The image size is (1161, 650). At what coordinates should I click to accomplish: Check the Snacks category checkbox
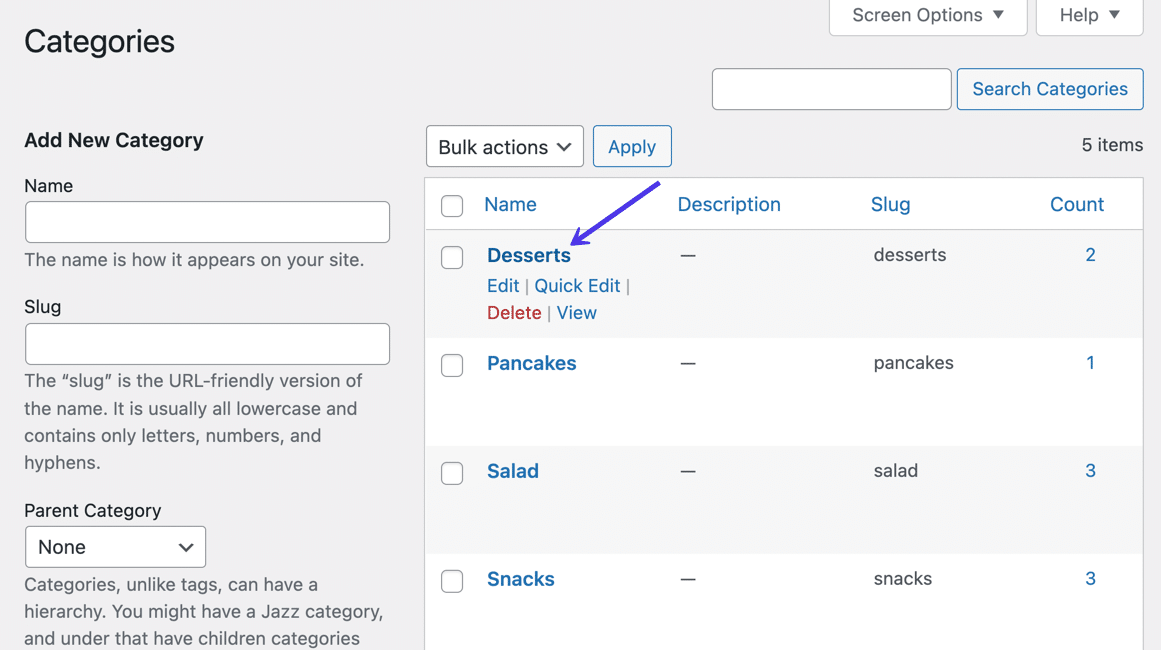451,581
